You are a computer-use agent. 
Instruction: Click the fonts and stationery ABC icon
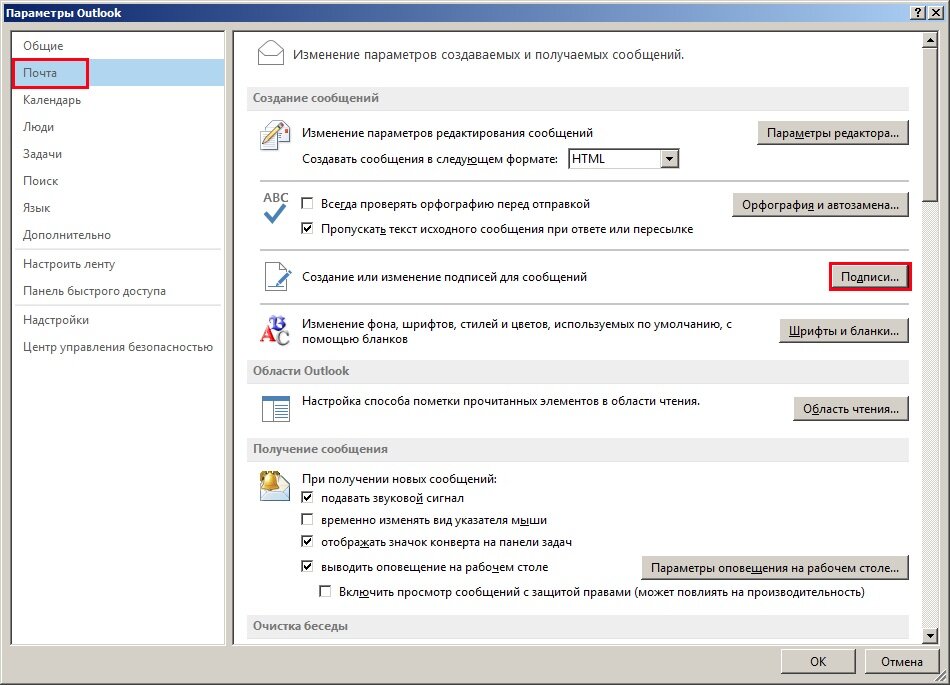pos(274,331)
